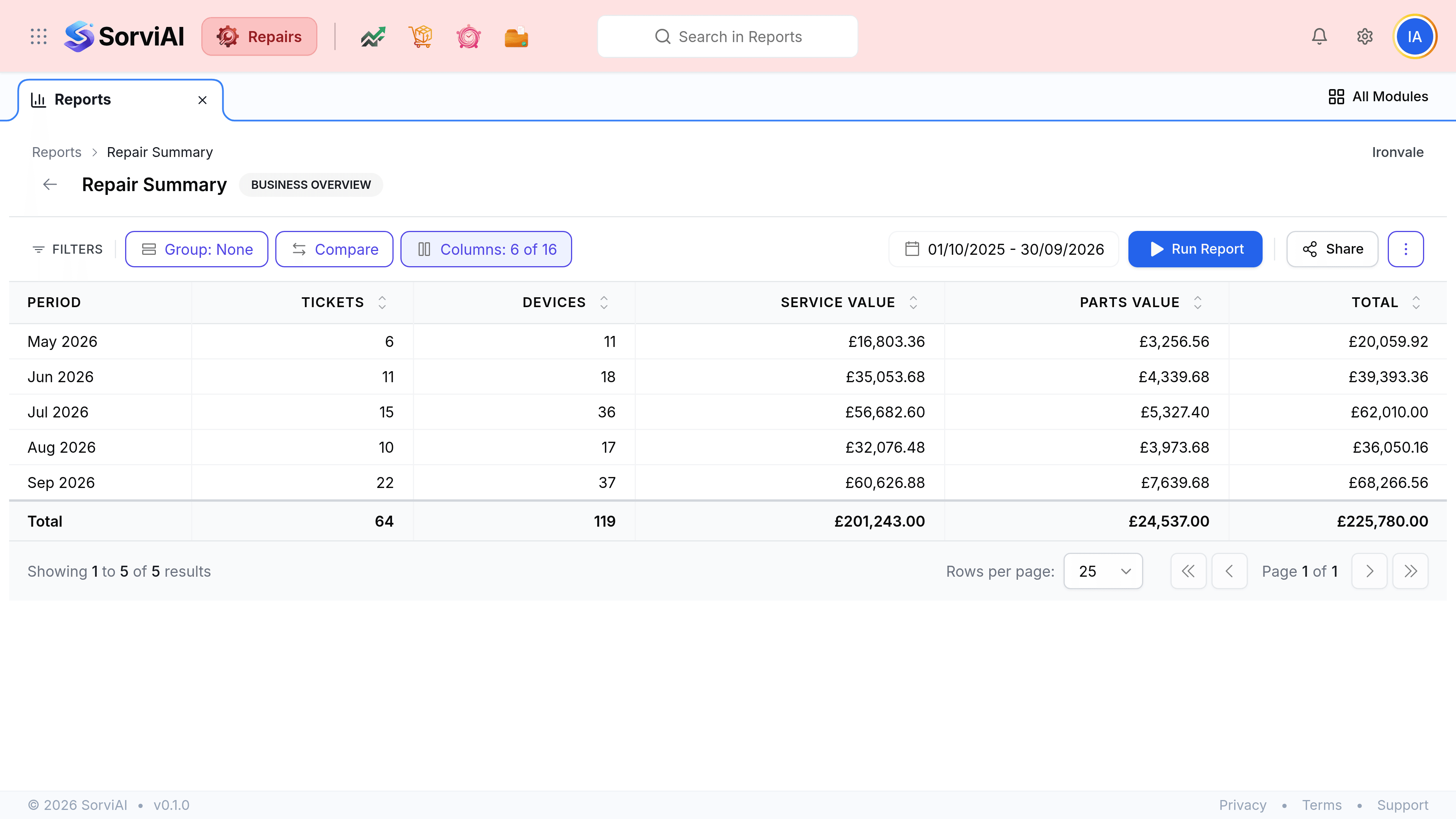Click the total service value £201,243.00

pyautogui.click(x=880, y=521)
